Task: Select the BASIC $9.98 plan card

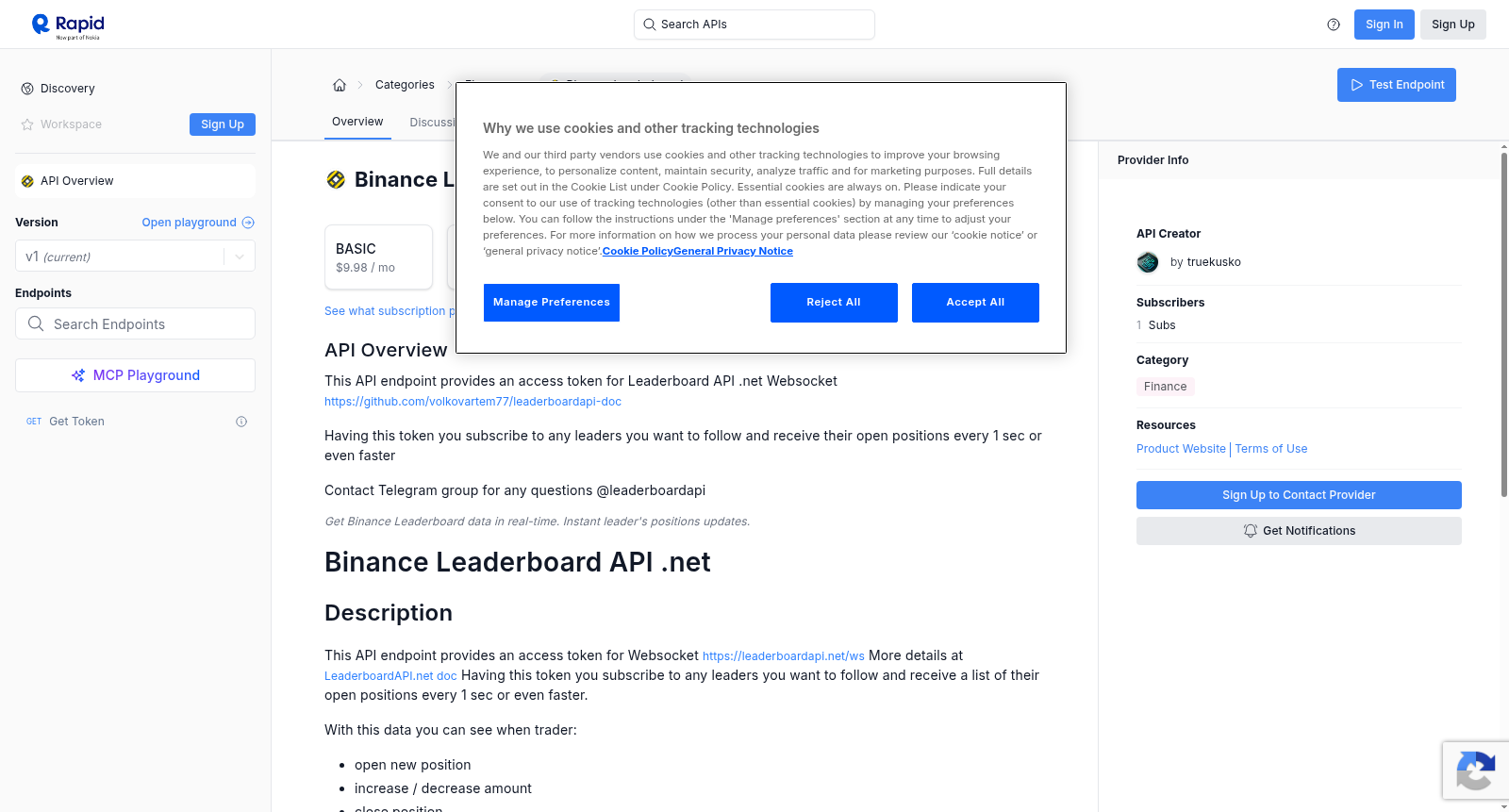Action: [378, 257]
